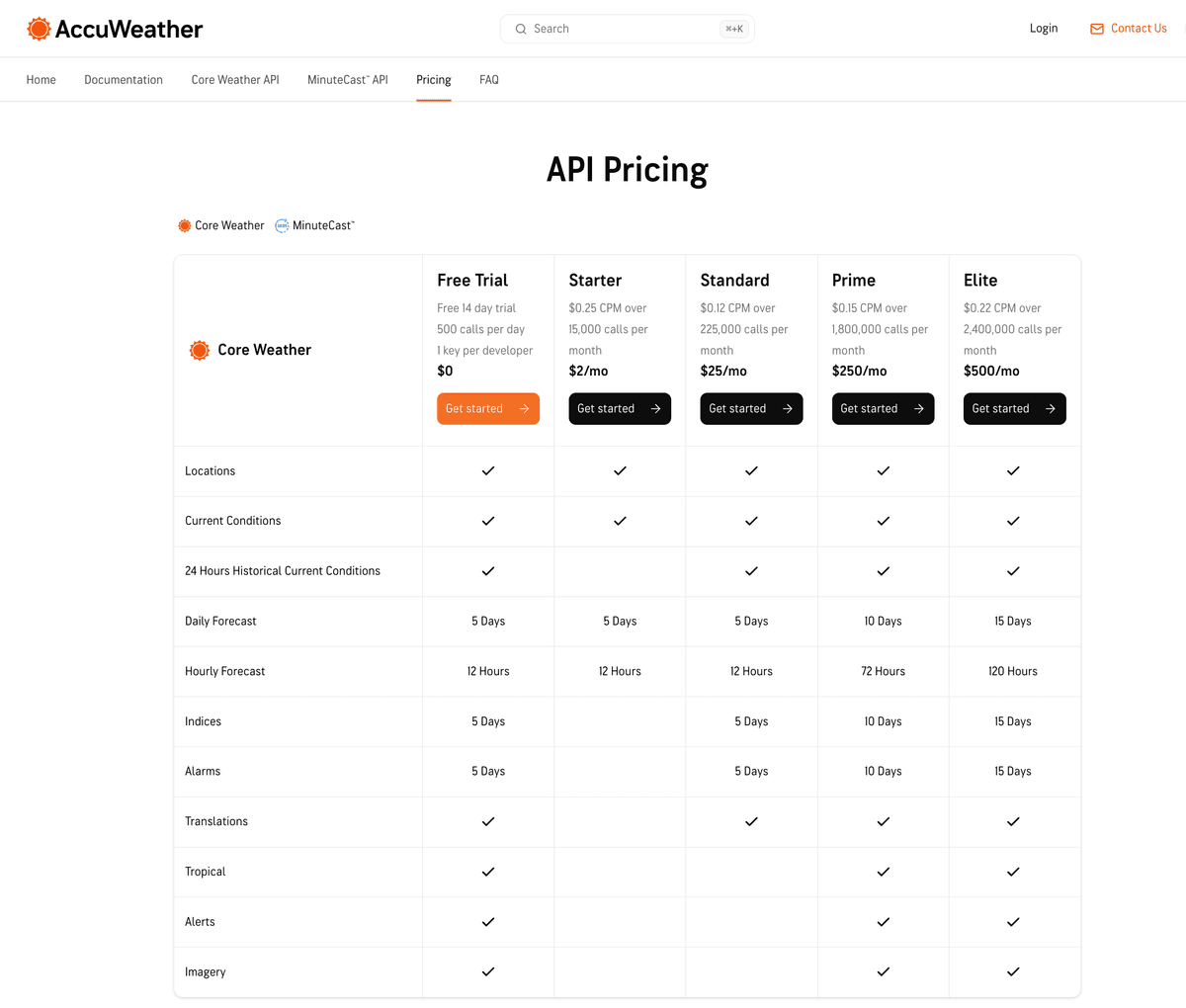Click the Core Weather sun icon in the table
Screen dimensions: 1186x1008
[x=199, y=350]
